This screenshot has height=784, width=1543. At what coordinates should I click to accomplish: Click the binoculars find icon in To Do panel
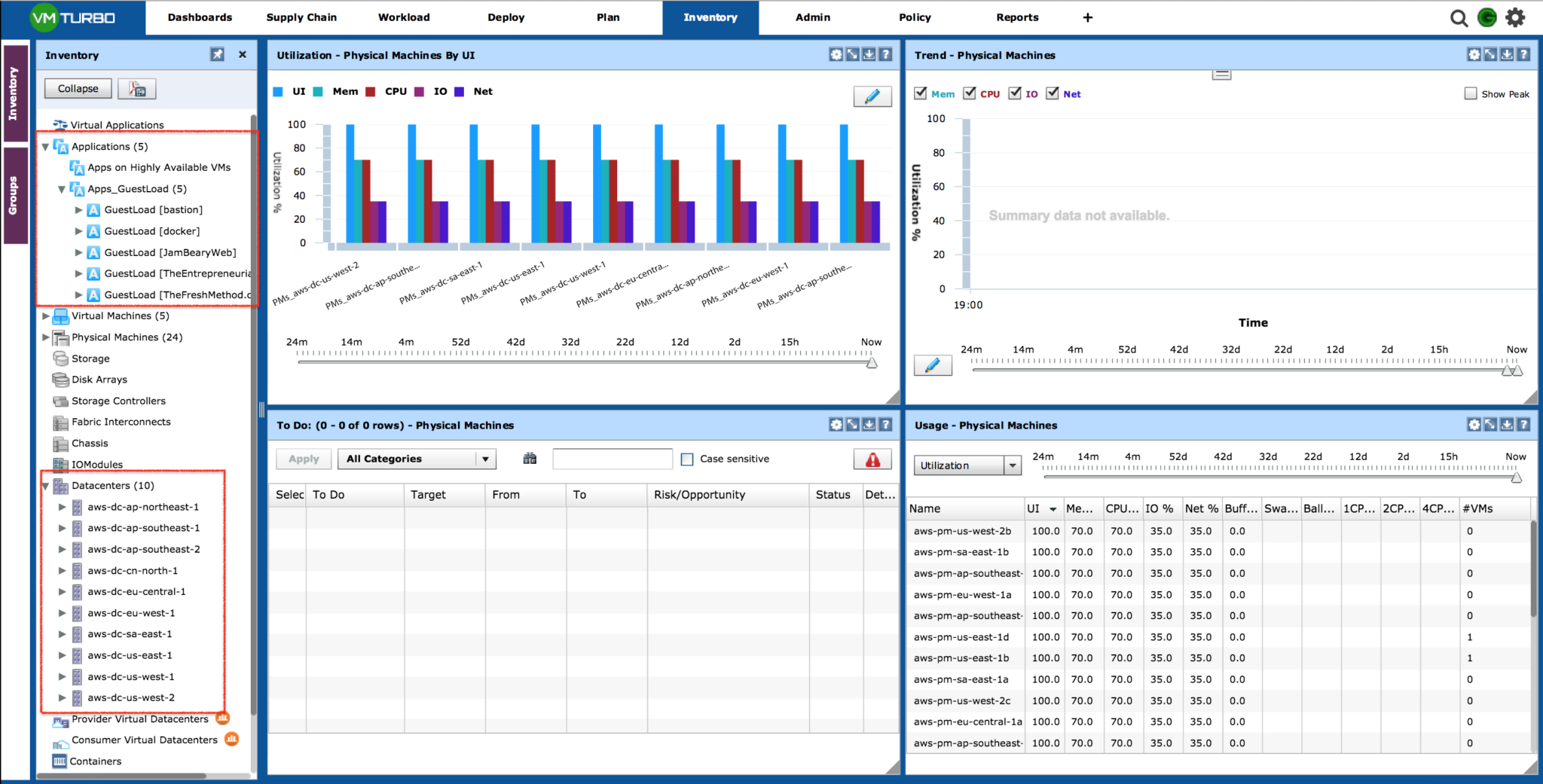[530, 459]
